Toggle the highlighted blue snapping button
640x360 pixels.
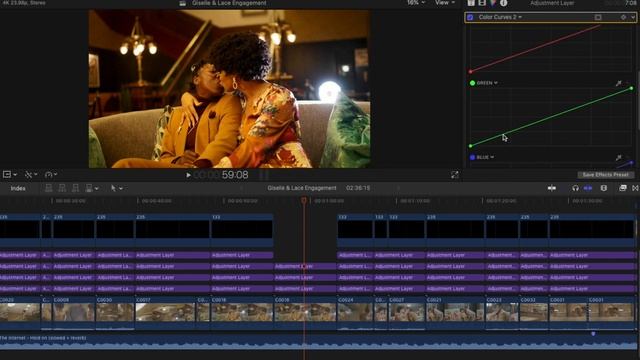click(588, 188)
